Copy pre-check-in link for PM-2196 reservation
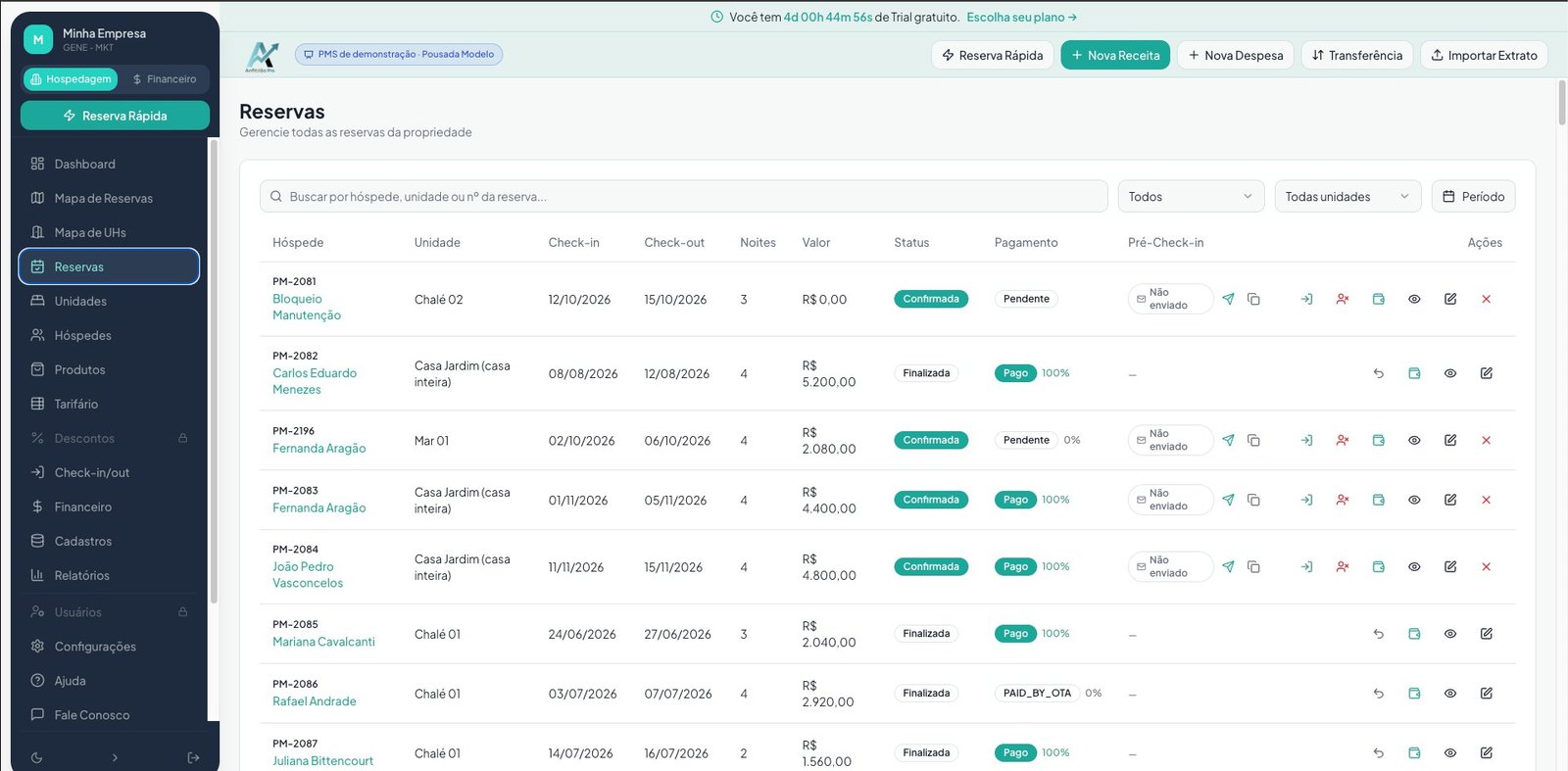This screenshot has width=1568, height=771. click(1253, 440)
